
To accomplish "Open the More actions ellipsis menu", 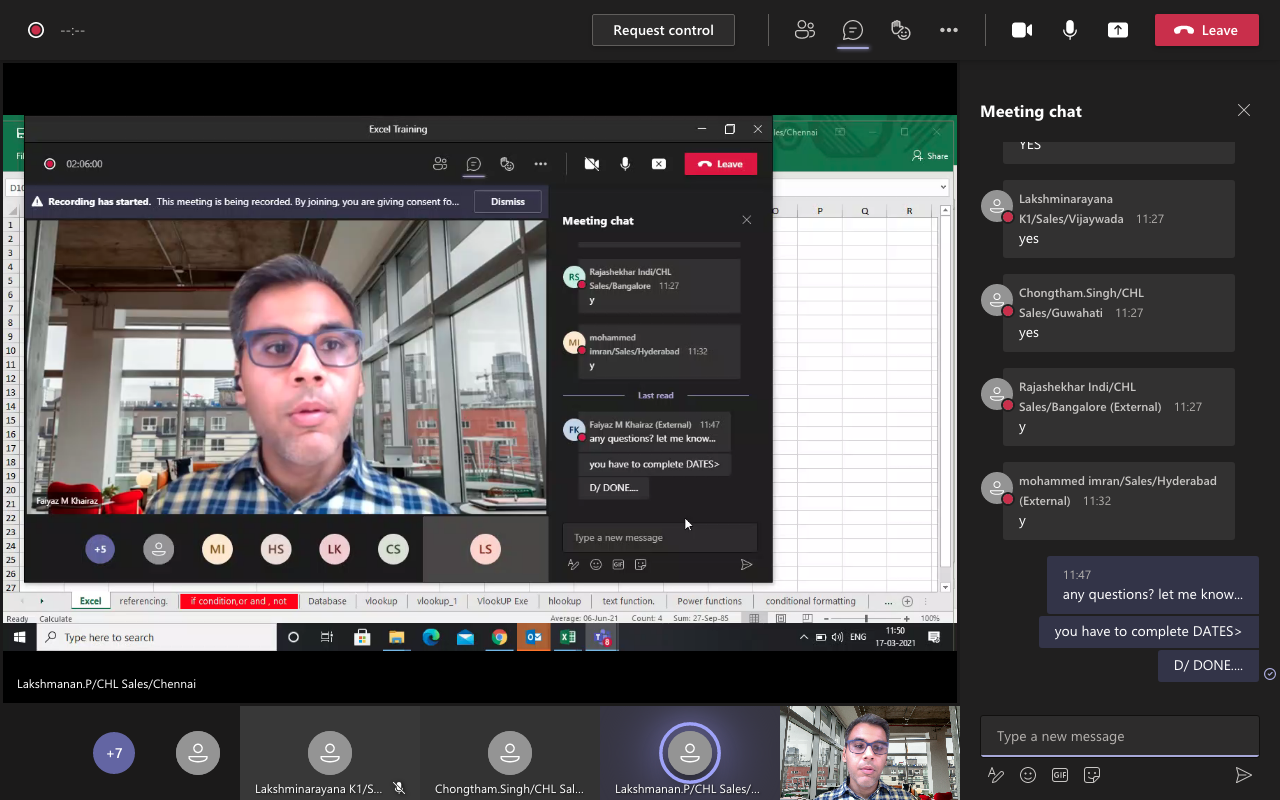I will 949,30.
